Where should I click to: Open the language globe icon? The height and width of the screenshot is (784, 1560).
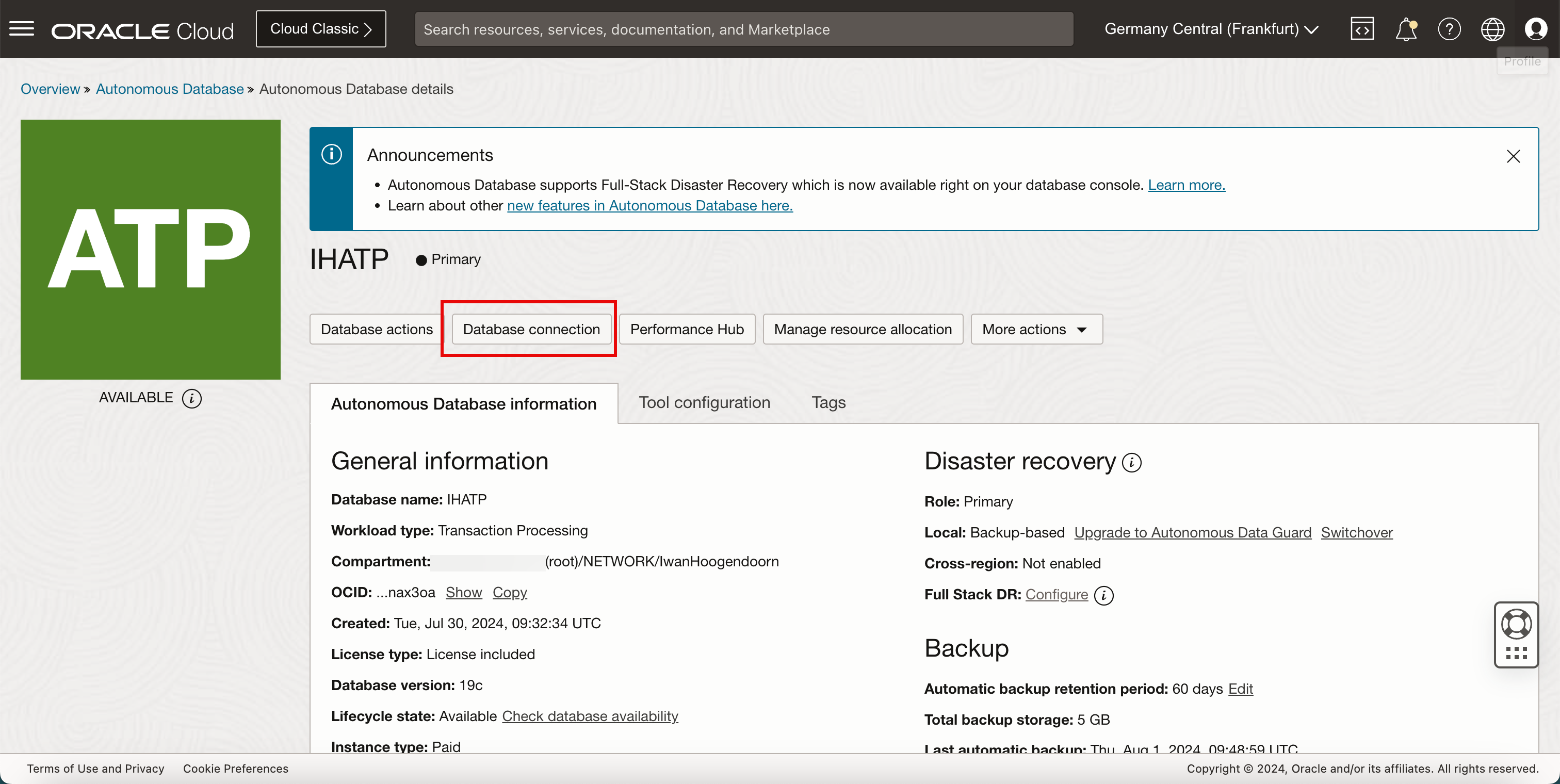click(1492, 29)
